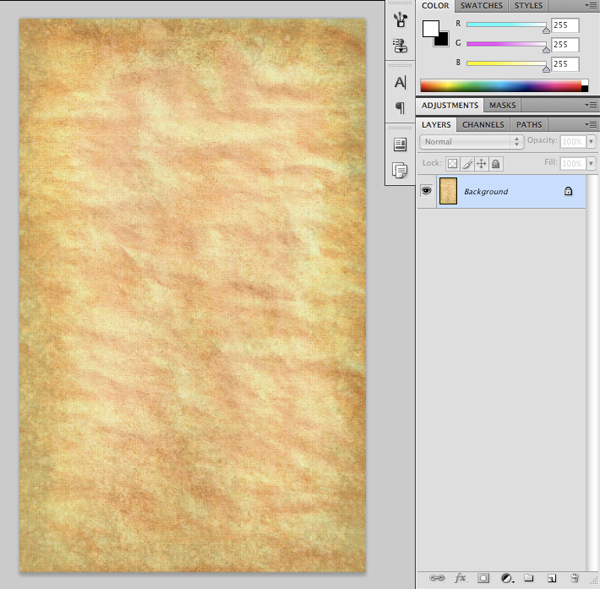
Task: Open the blend mode Normal dropdown
Action: (471, 142)
